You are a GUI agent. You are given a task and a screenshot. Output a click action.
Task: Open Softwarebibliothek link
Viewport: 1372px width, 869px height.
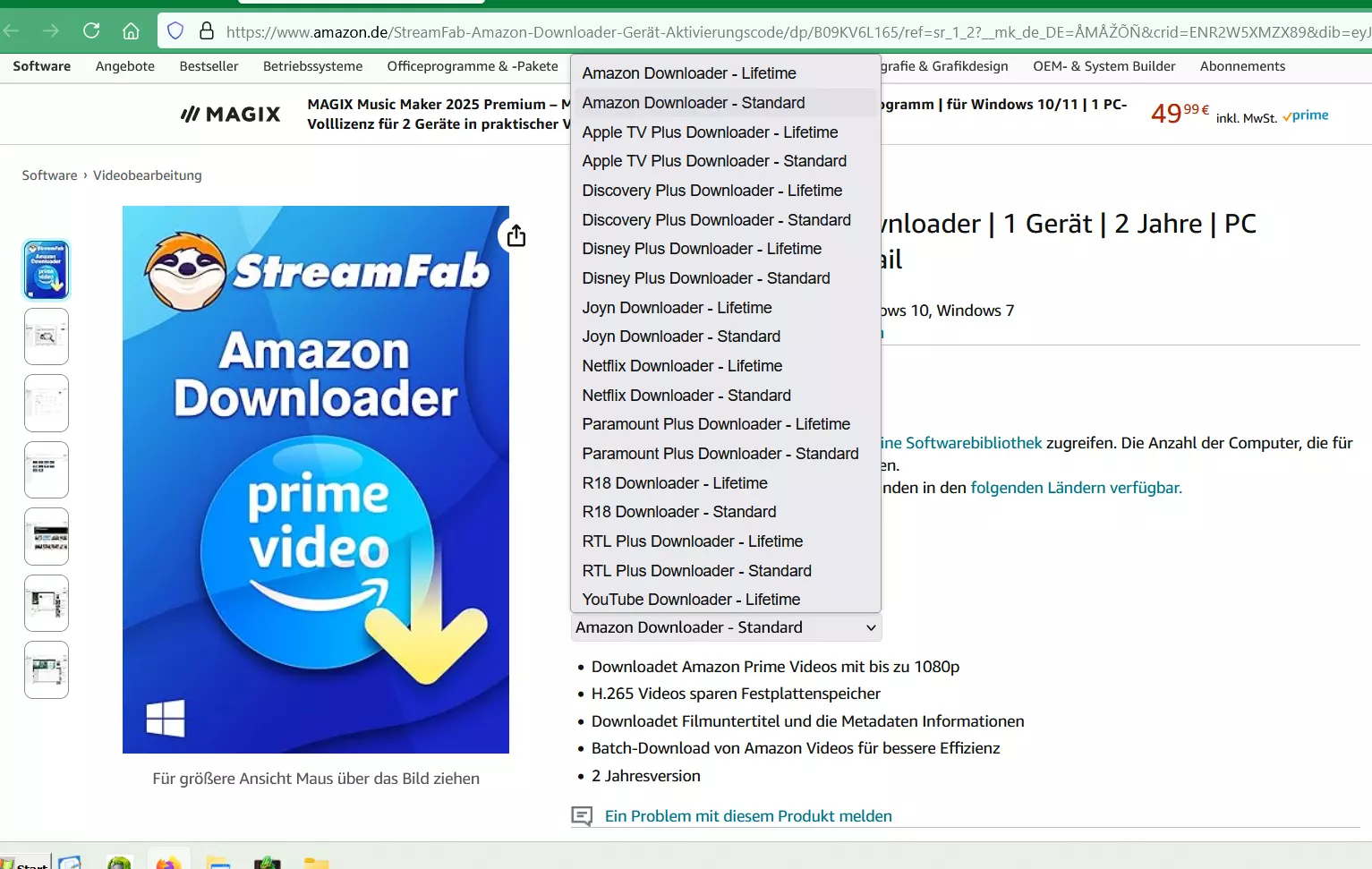point(974,443)
